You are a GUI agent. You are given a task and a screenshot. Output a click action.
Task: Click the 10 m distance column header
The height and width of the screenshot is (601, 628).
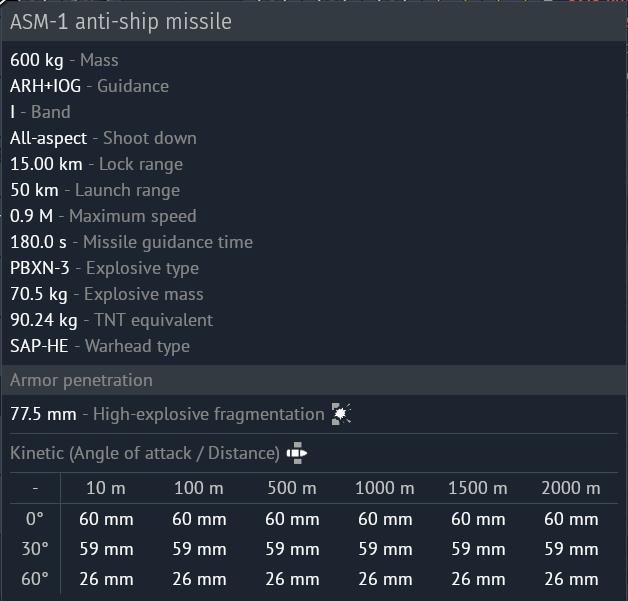106,488
